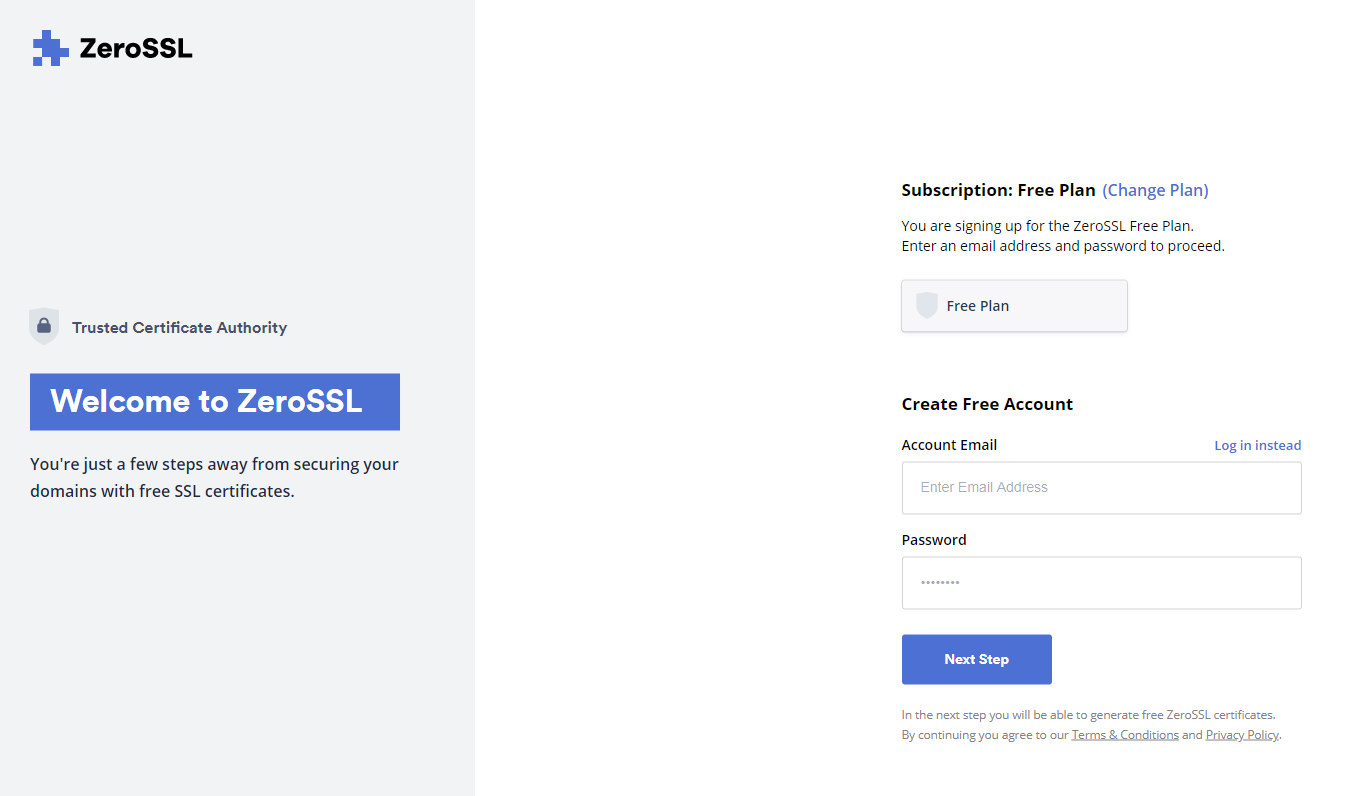1356x796 pixels.
Task: Click the ZeroSSL logo icon
Action: 50,48
